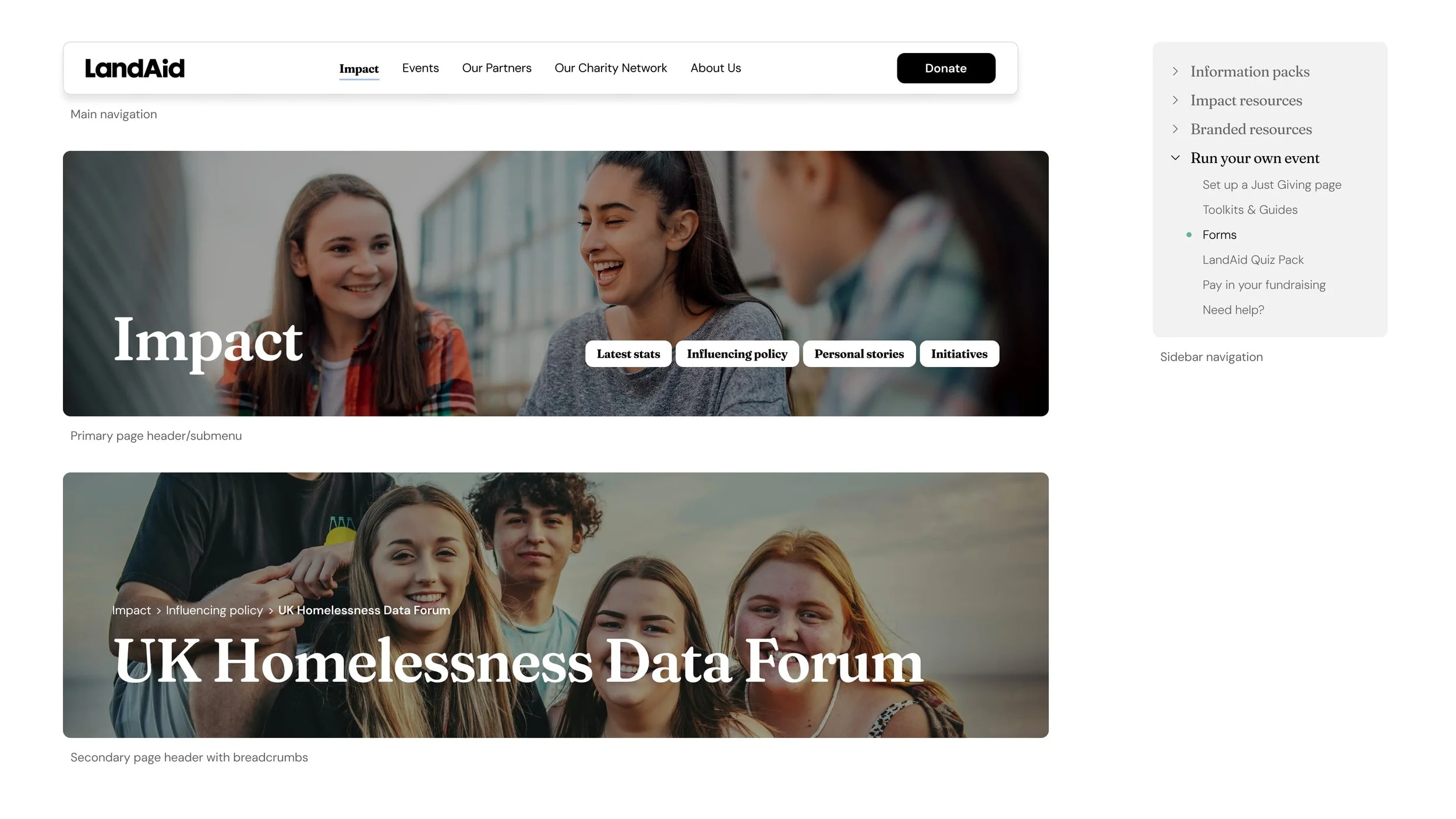Expand the Information packs chevron
The height and width of the screenshot is (819, 1456).
click(x=1175, y=71)
